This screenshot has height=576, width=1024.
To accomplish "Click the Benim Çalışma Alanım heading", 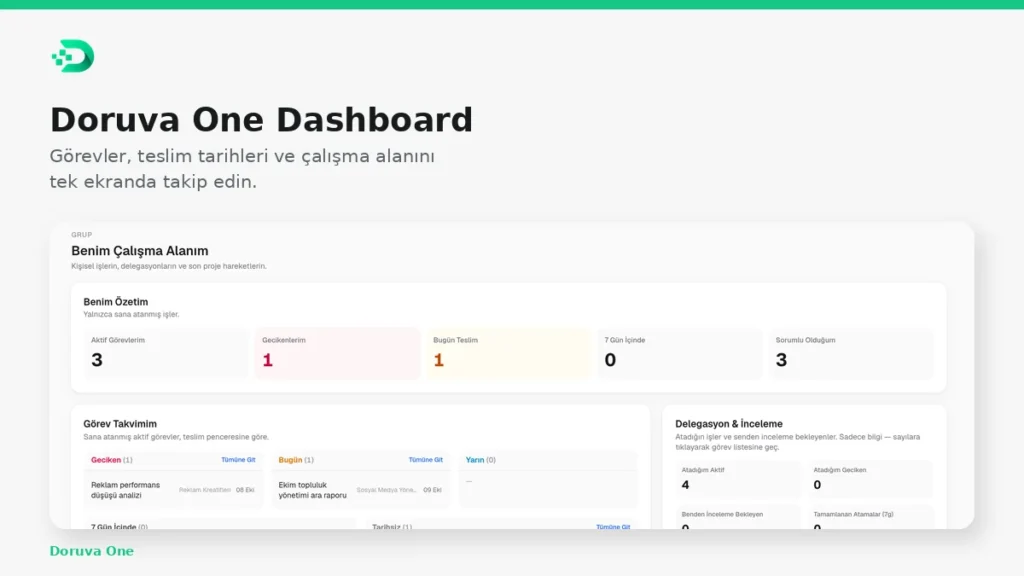I will point(140,251).
